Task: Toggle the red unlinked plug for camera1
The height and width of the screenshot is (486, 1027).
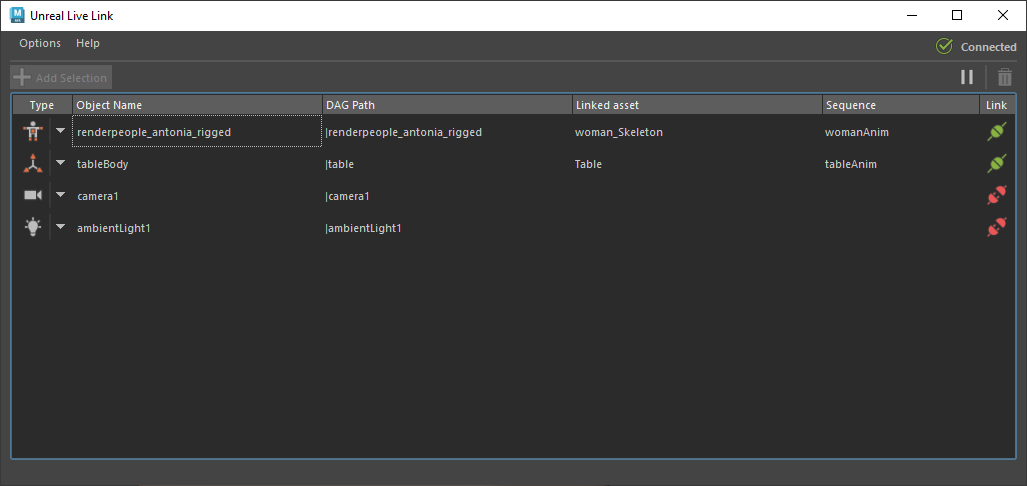Action: (996, 195)
